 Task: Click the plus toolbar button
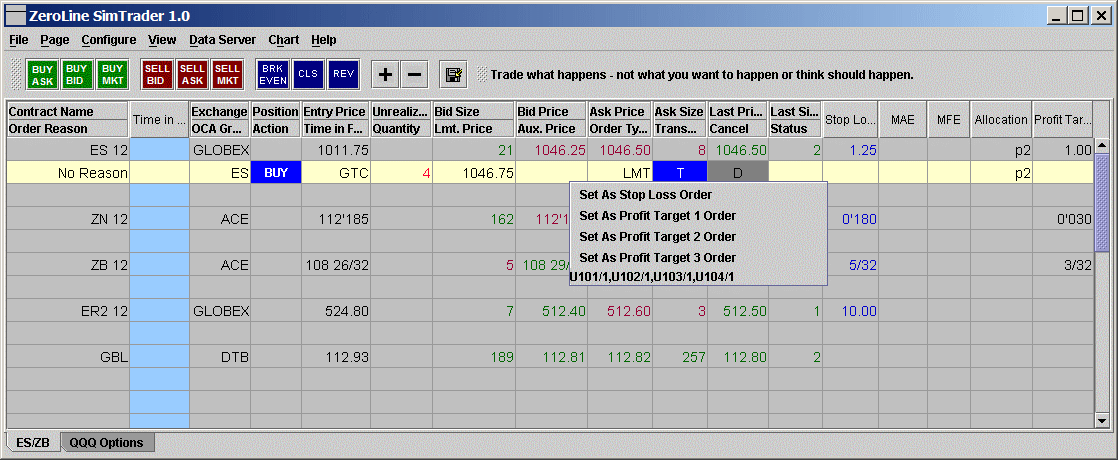(386, 74)
